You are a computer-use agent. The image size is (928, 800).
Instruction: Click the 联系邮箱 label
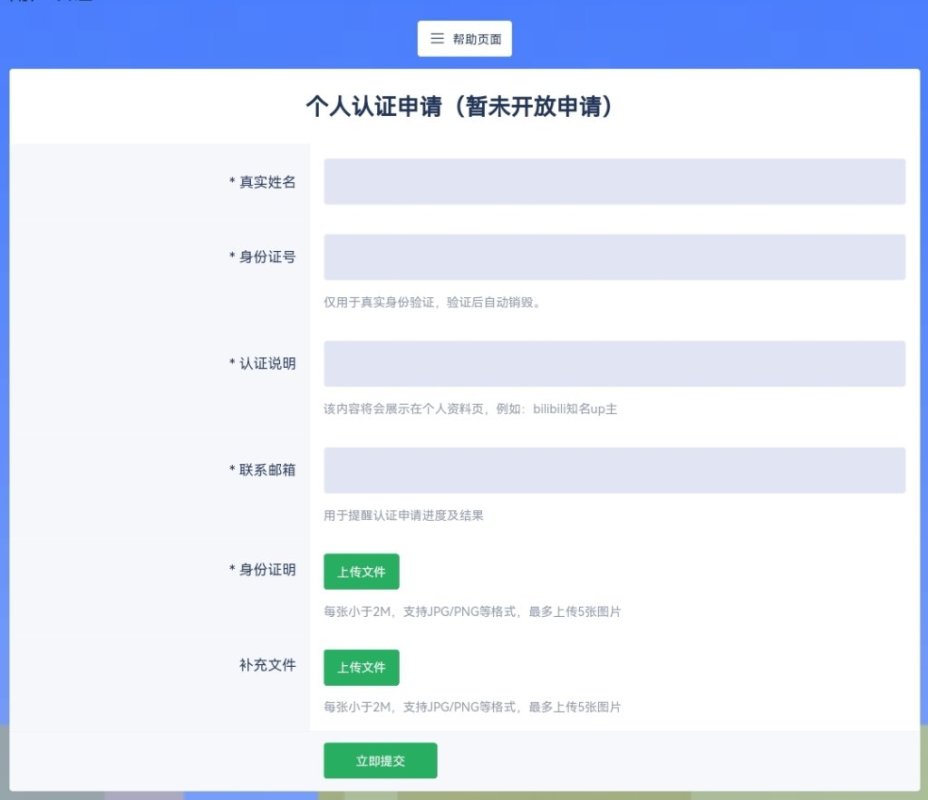click(262, 470)
